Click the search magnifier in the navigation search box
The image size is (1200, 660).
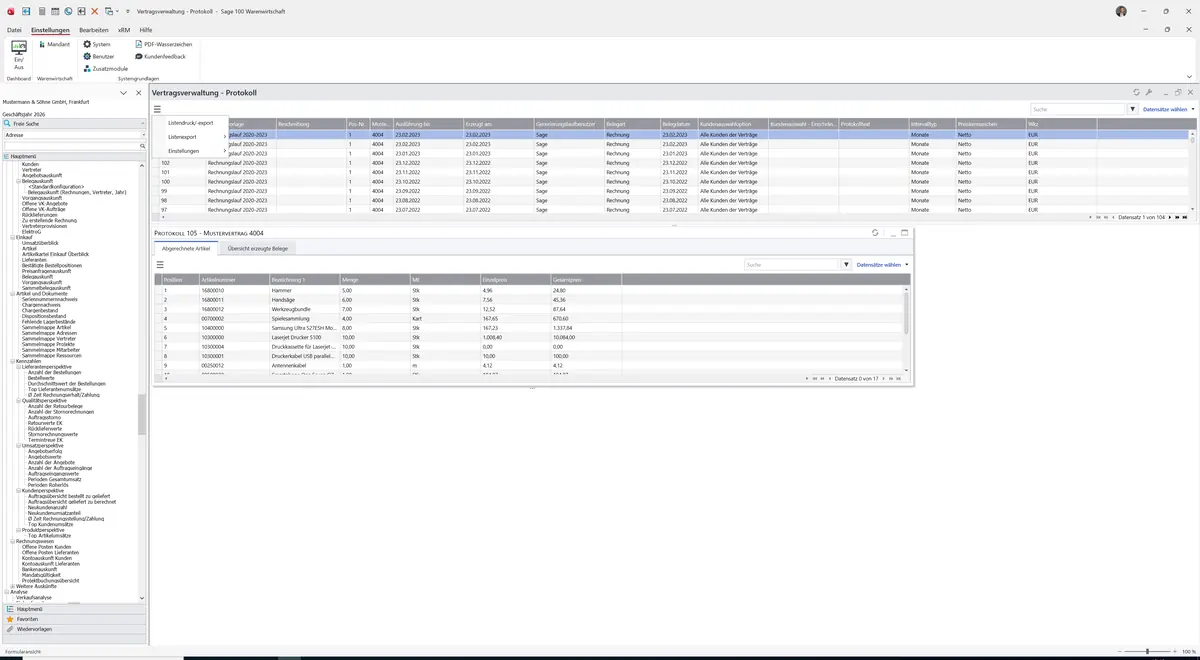[142, 146]
